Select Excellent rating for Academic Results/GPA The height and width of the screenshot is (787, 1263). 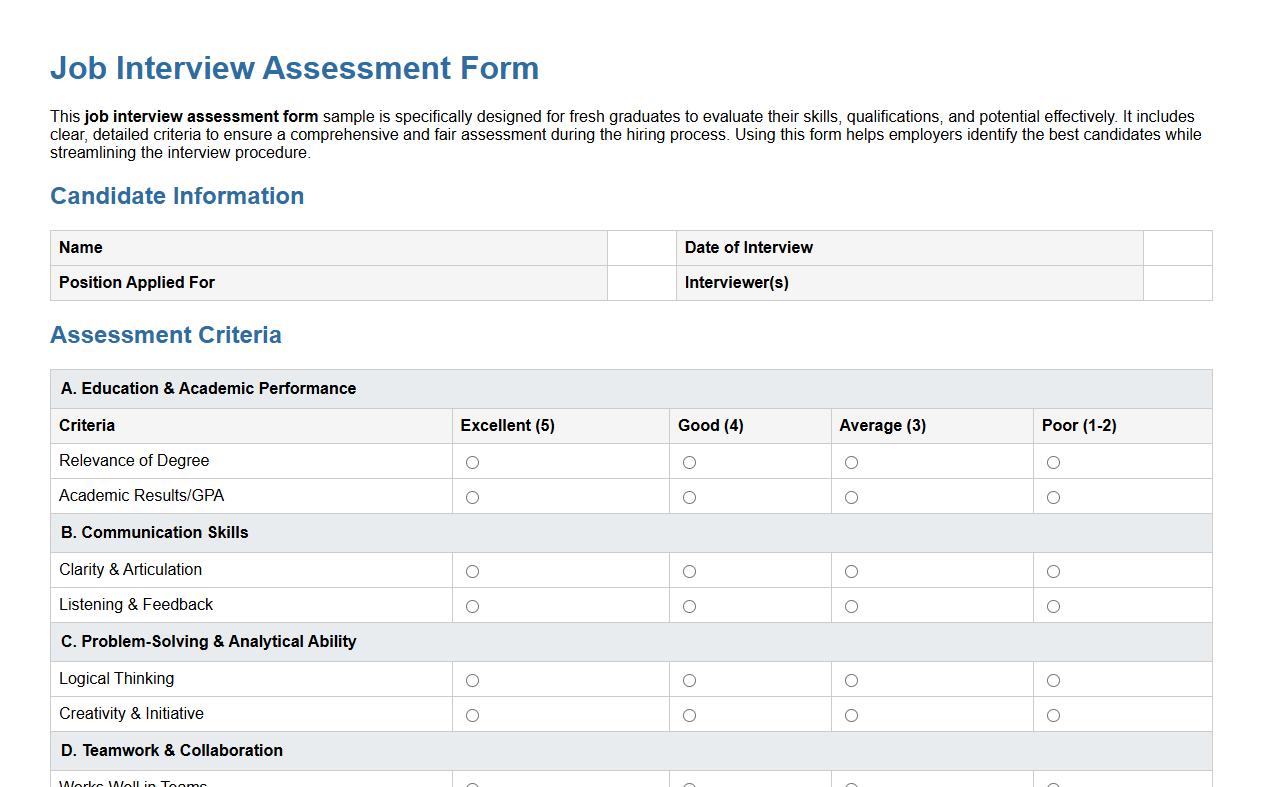click(472, 496)
